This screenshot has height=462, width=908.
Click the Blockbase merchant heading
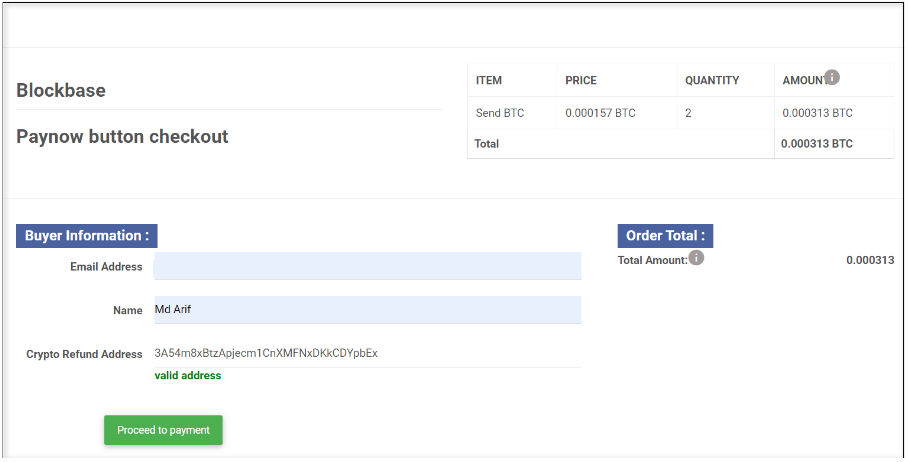click(x=61, y=91)
